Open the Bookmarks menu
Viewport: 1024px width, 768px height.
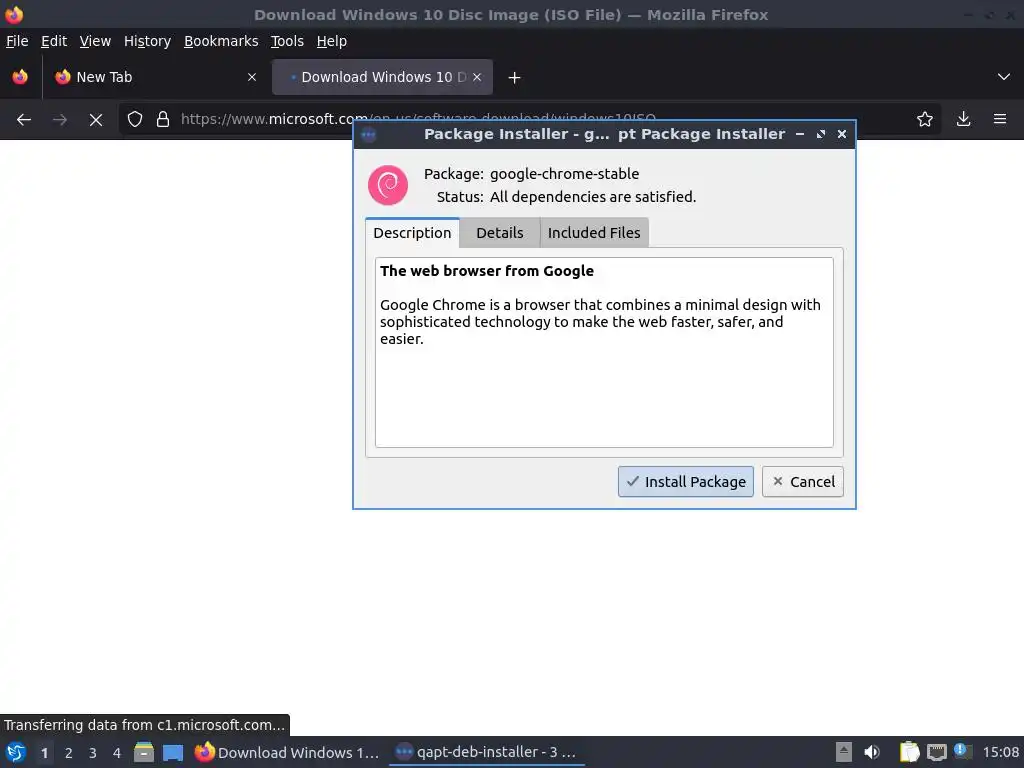(x=221, y=41)
